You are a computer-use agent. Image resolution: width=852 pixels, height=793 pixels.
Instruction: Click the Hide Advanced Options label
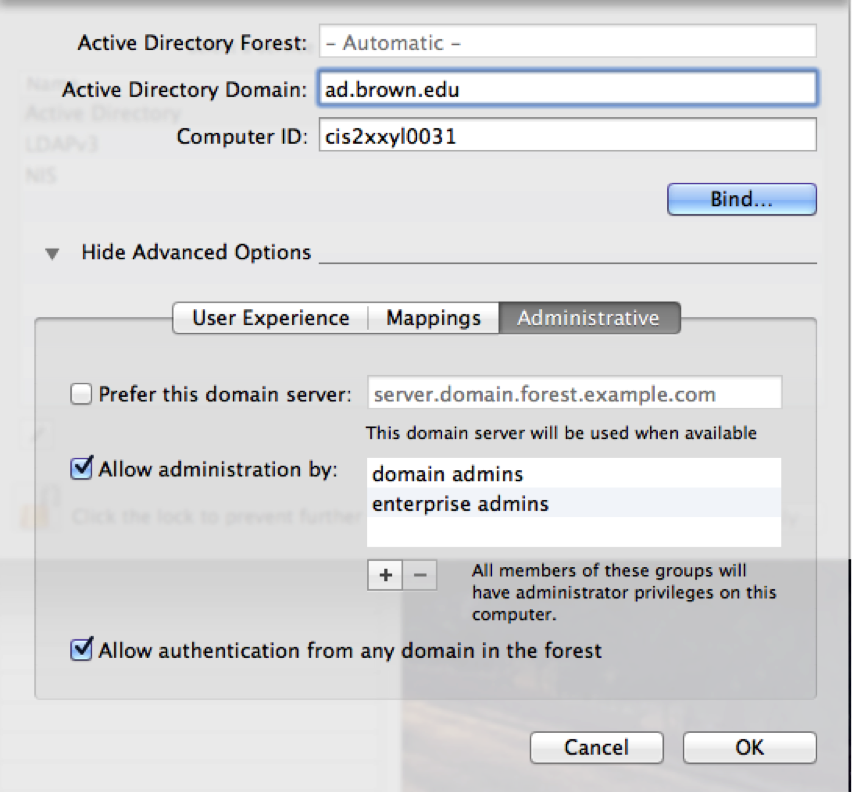(x=196, y=253)
